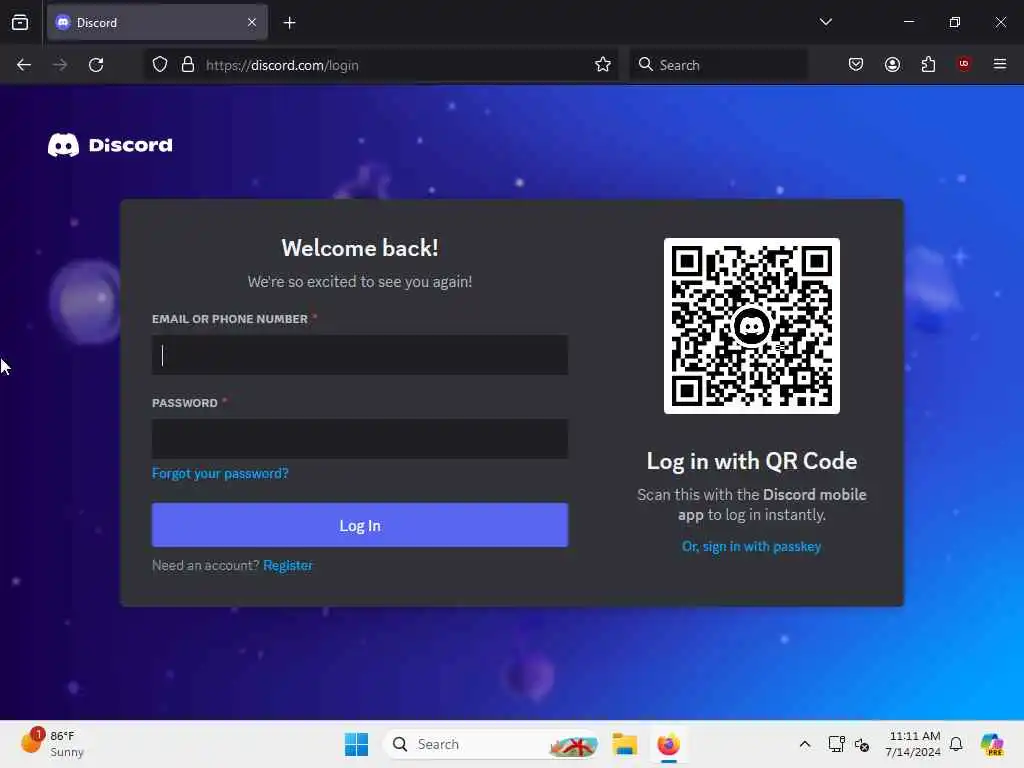Expand the list all tabs chevron
The width and height of the screenshot is (1024, 768).
(x=825, y=22)
